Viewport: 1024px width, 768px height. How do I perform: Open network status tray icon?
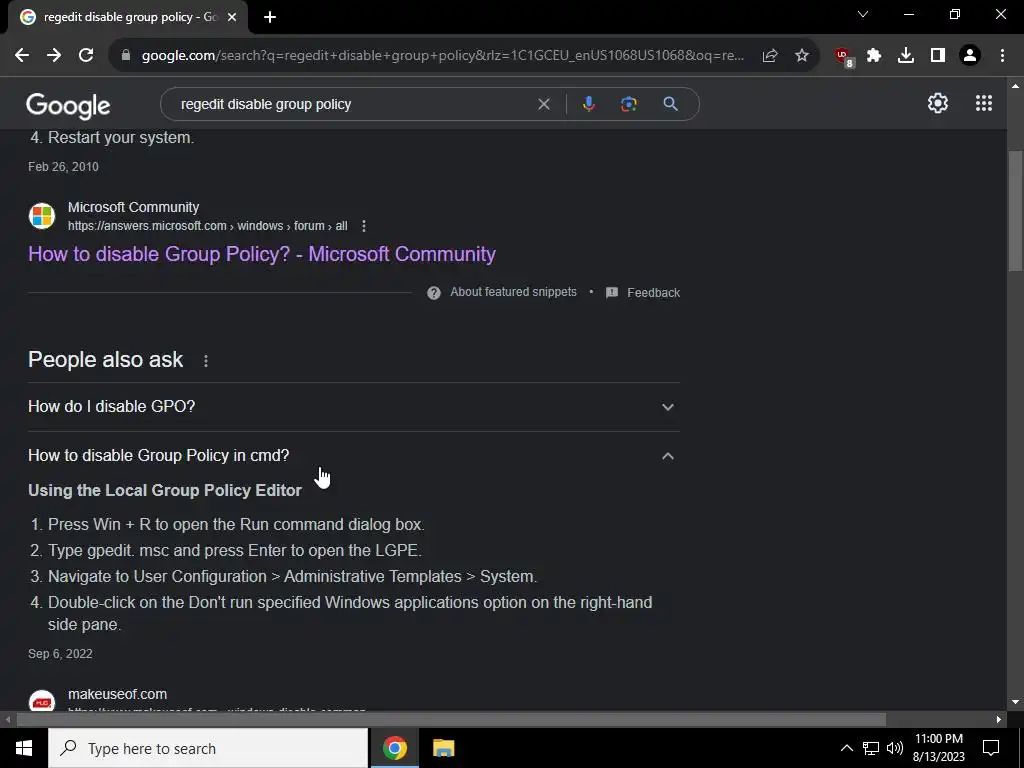871,748
